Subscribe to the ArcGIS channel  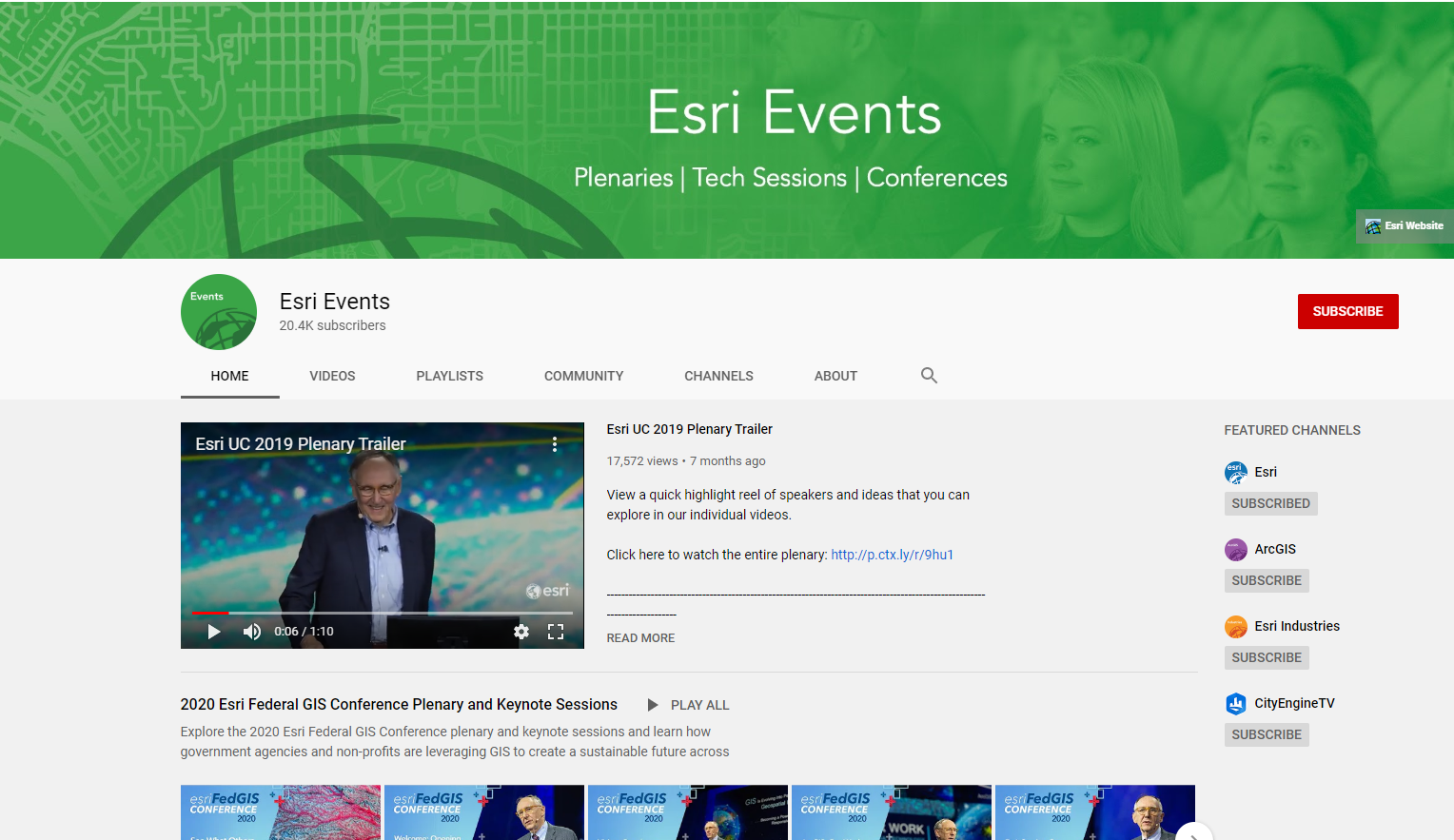tap(1267, 580)
